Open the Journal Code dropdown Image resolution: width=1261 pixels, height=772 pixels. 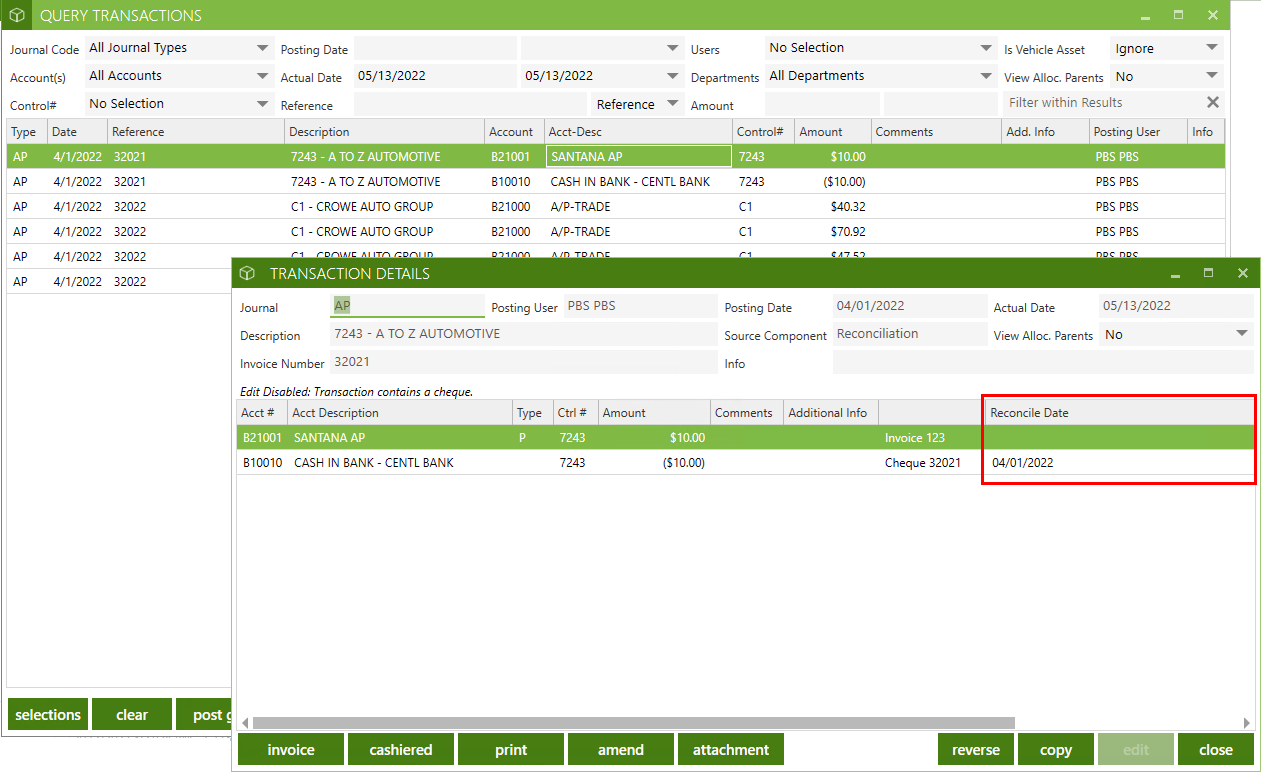click(x=262, y=48)
